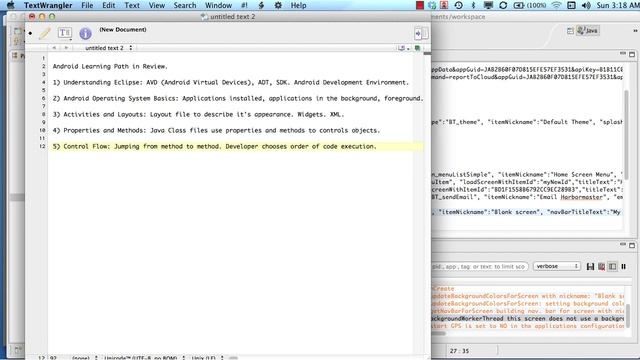Open the Help menu
This screenshot has width=640, height=360.
point(298,5)
